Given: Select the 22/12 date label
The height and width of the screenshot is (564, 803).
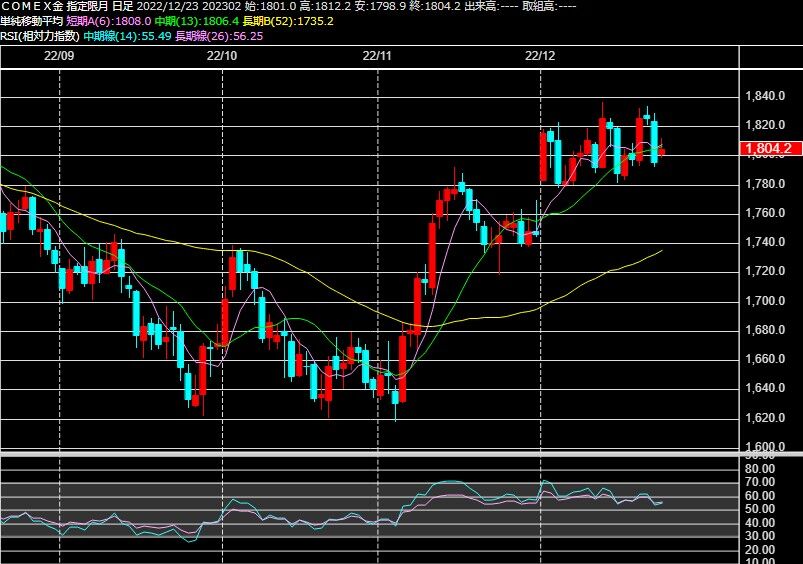Looking at the screenshot, I should 540,55.
